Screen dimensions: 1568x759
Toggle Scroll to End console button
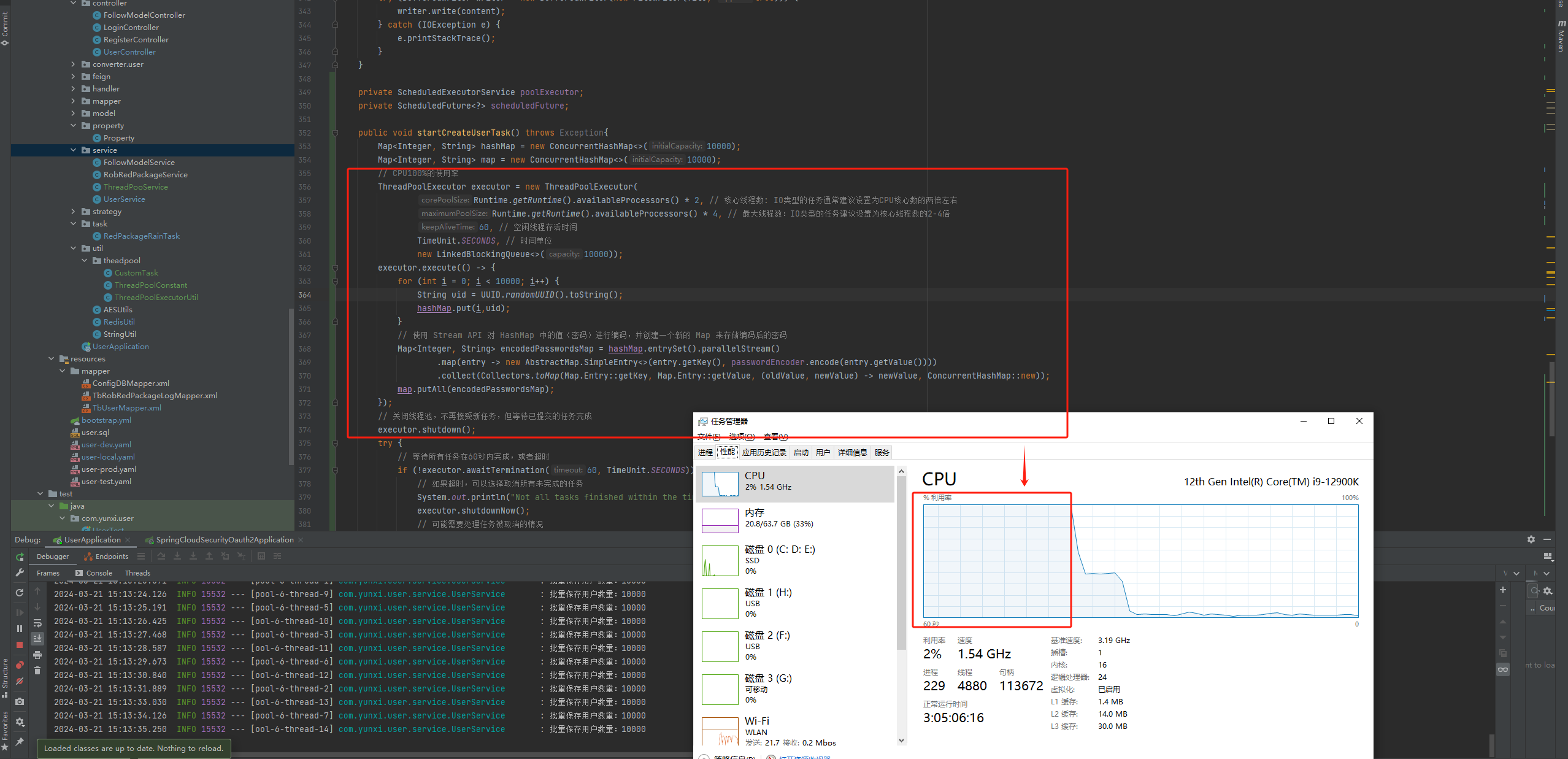(37, 639)
